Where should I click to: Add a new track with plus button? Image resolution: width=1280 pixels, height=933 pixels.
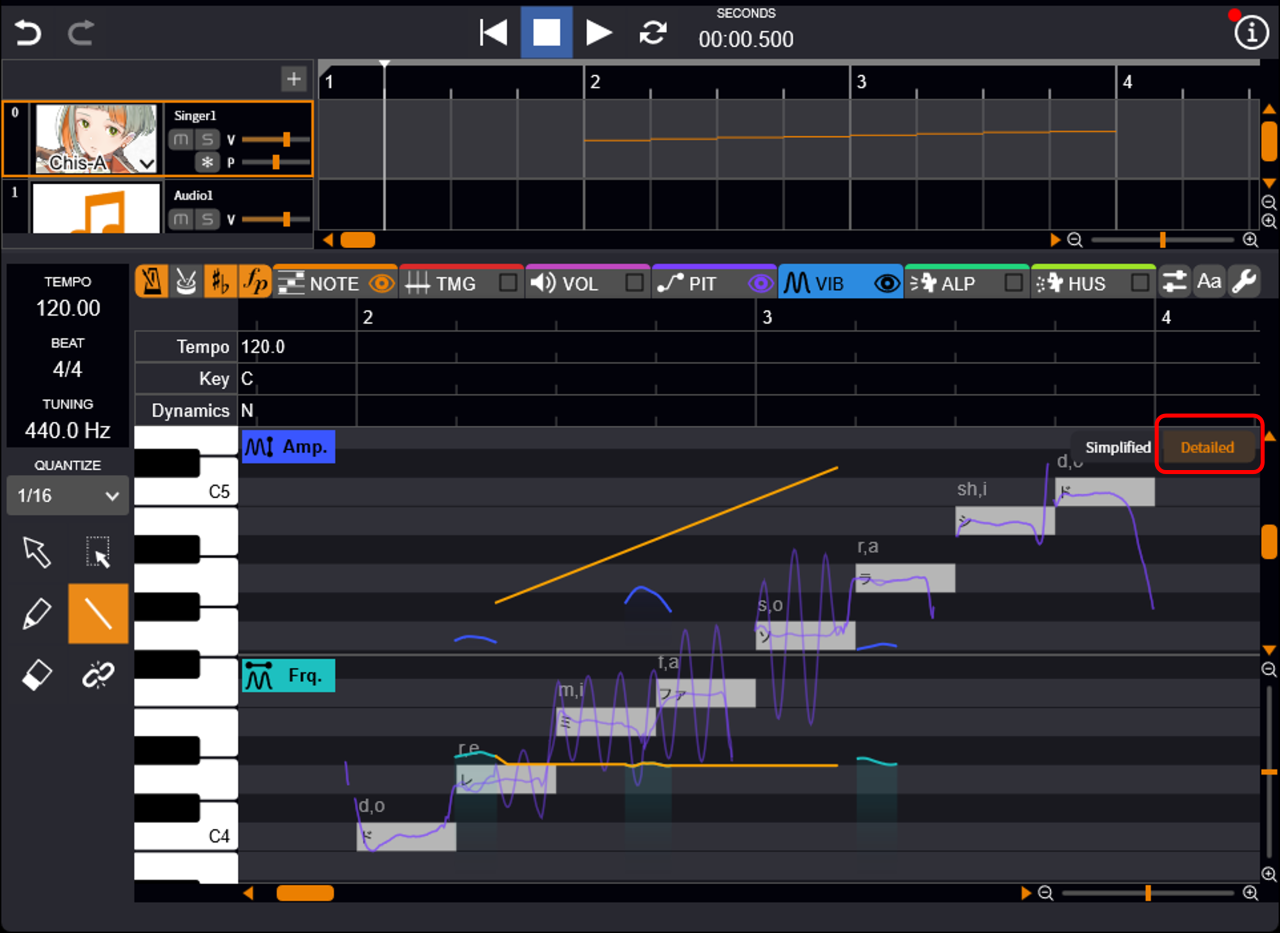pyautogui.click(x=293, y=79)
